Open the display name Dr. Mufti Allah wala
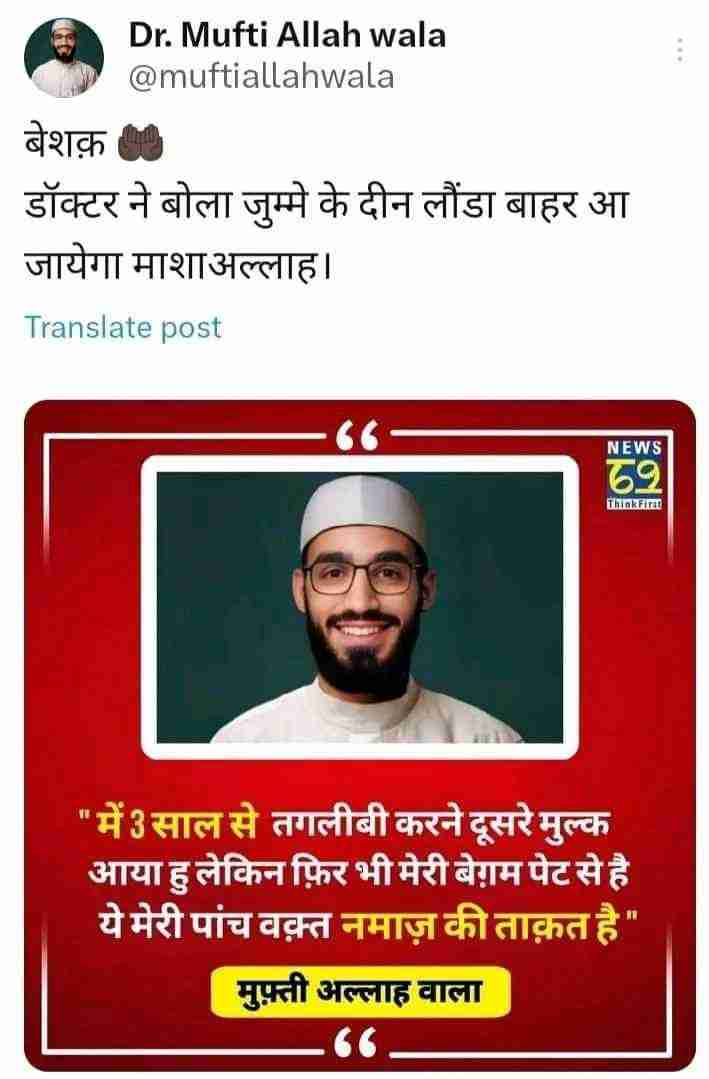Viewport: 709px width, 1079px height. pyautogui.click(x=287, y=36)
